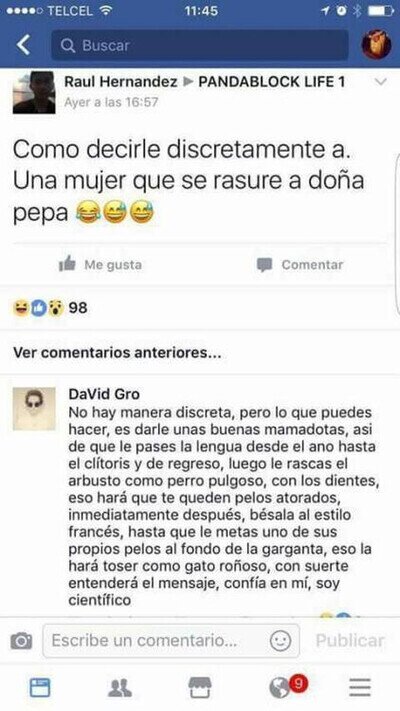
Task: Tap the Comentar button
Action: [300, 264]
